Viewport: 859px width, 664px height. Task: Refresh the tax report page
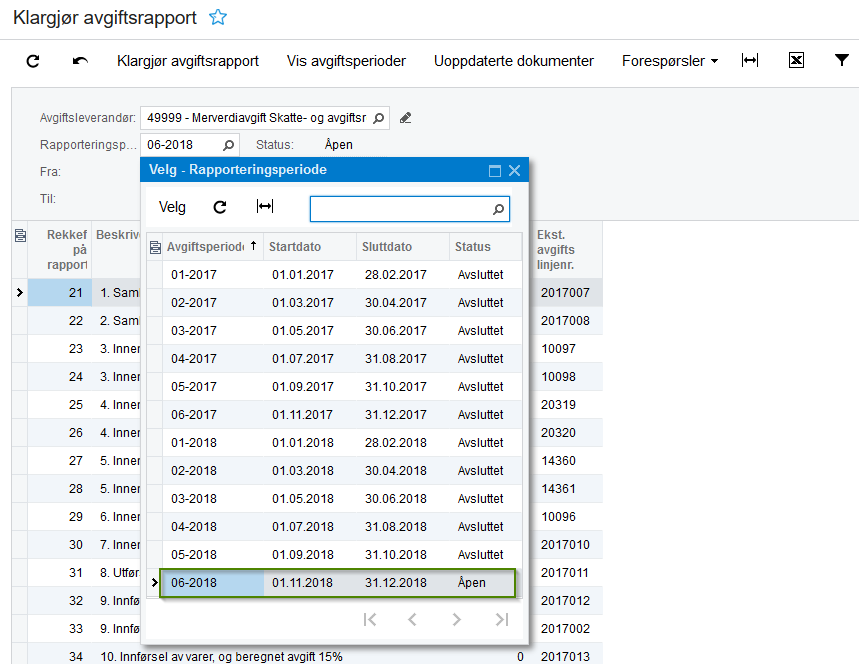pos(33,61)
